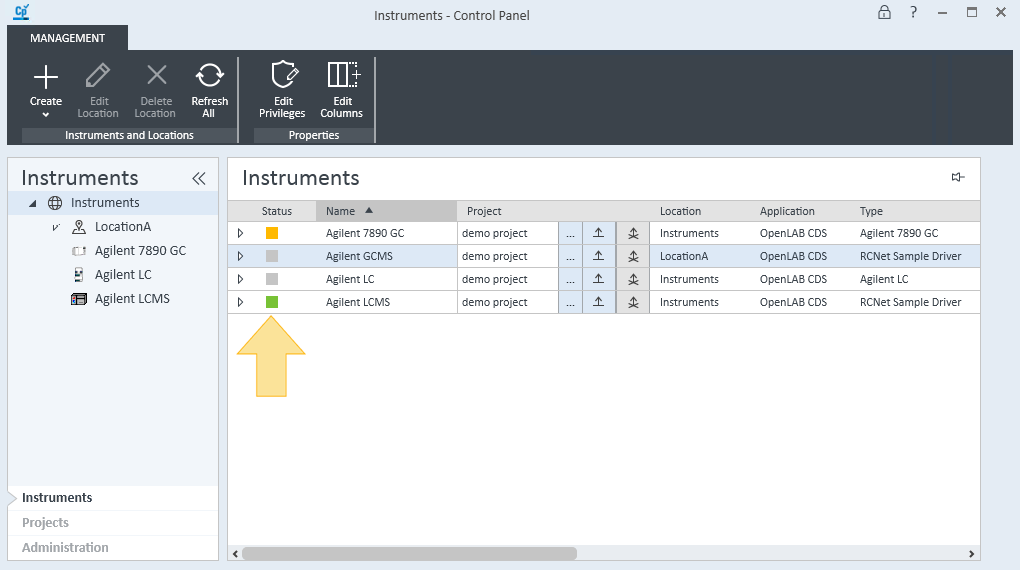
Task: Click the upload arrow for Agilent 7890 GC
Action: [598, 233]
